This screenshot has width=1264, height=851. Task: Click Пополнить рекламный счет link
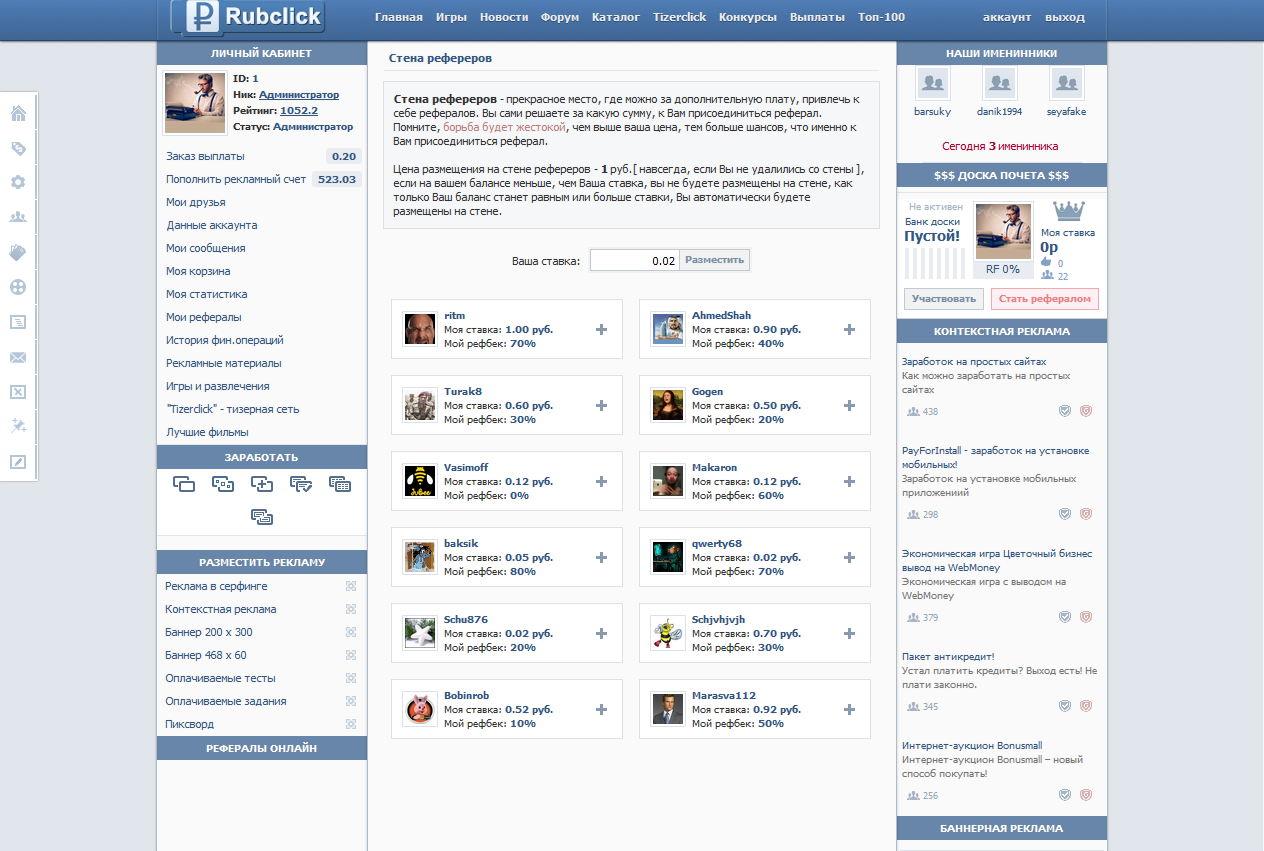(236, 179)
